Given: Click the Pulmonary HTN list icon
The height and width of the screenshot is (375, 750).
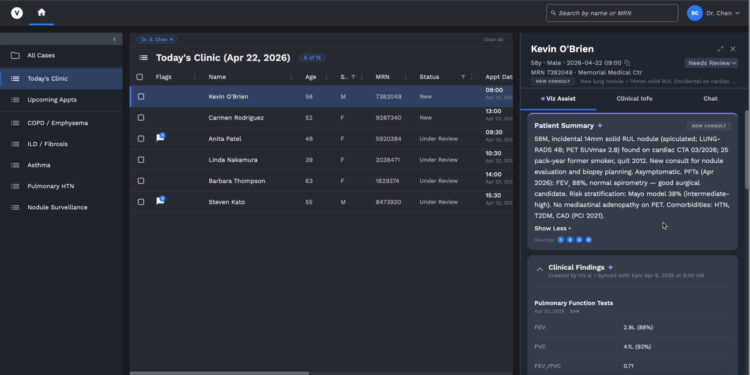Looking at the screenshot, I should click(x=15, y=186).
